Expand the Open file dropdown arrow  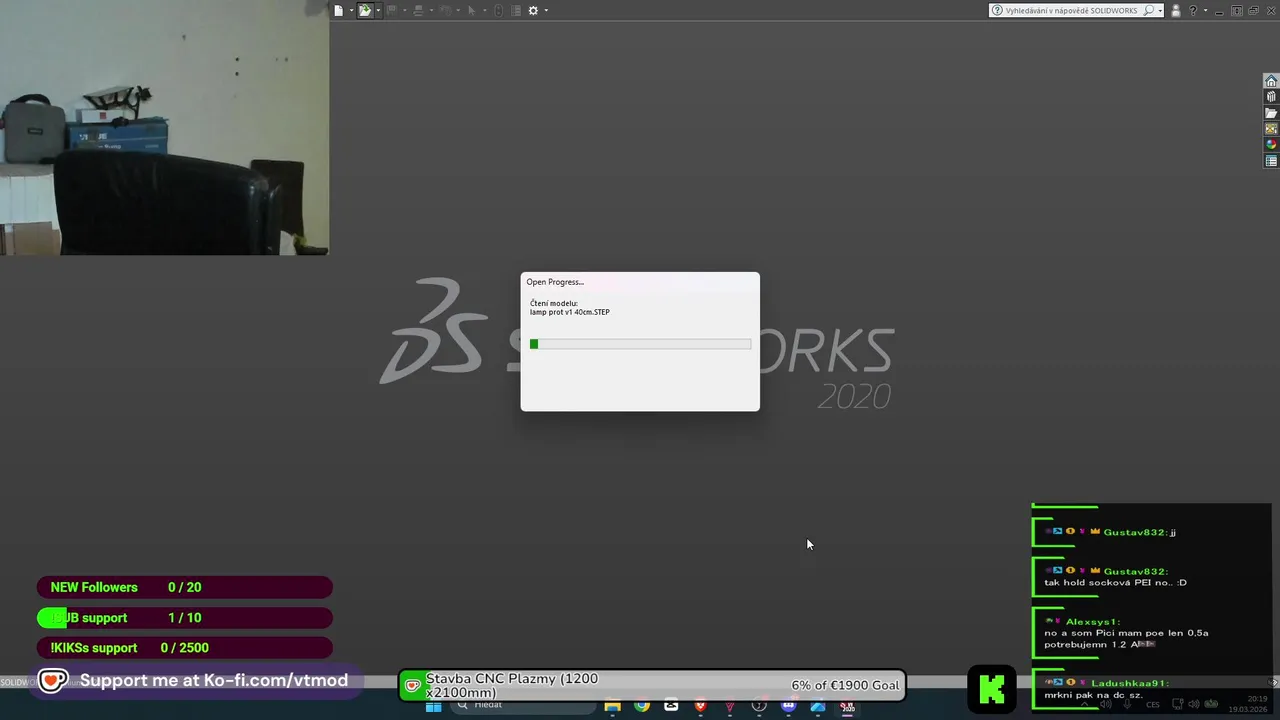[x=378, y=10]
